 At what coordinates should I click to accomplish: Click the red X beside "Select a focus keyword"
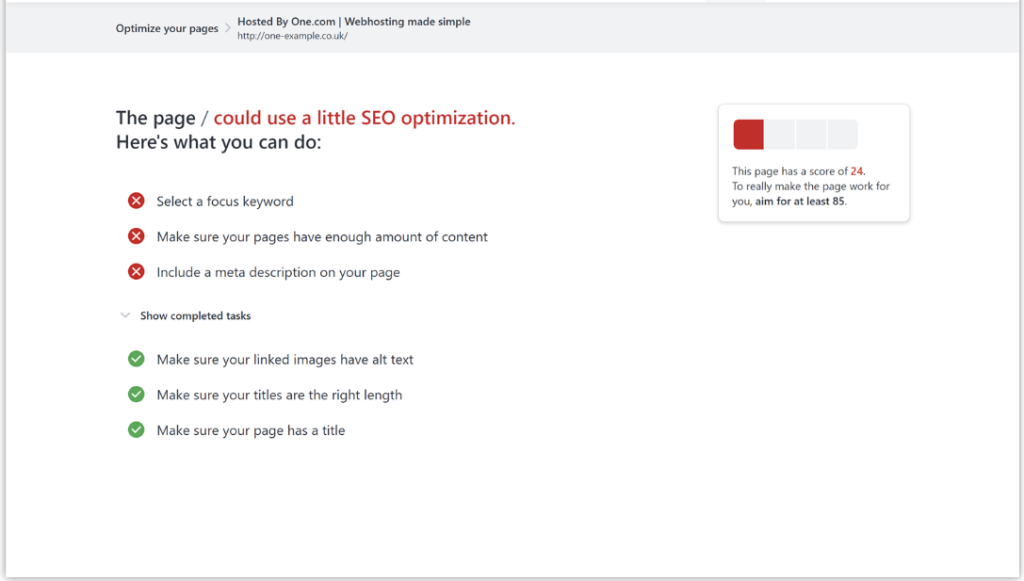click(x=136, y=200)
